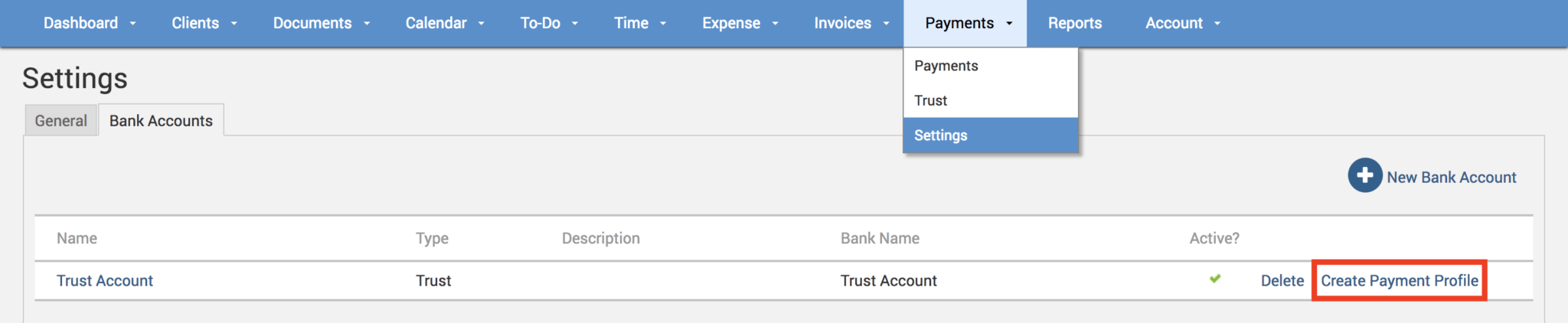Open the Invoices dropdown menu
Screen dimensions: 1568x323
(x=851, y=23)
